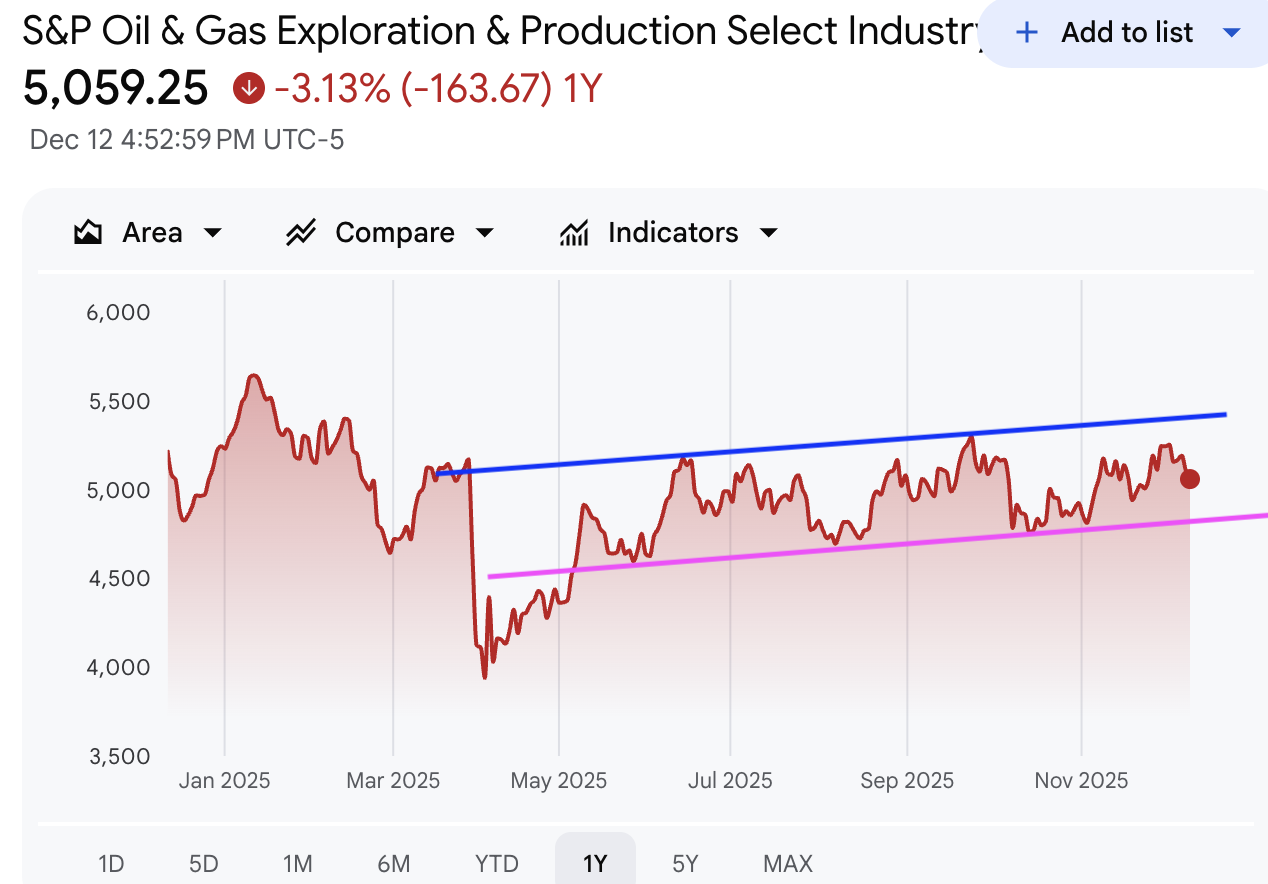Click the Compare lines icon
The height and width of the screenshot is (884, 1268).
click(301, 231)
